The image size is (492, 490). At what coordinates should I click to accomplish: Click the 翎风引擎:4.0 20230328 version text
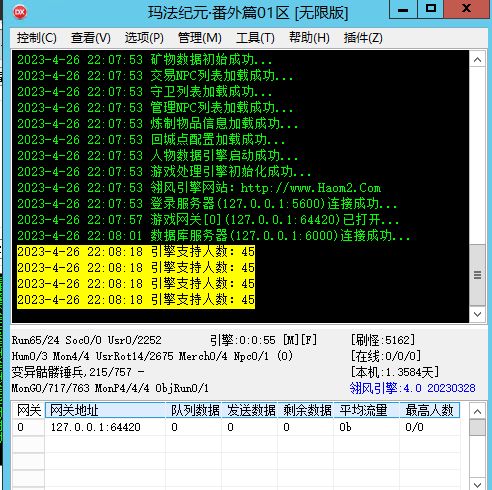(x=413, y=388)
